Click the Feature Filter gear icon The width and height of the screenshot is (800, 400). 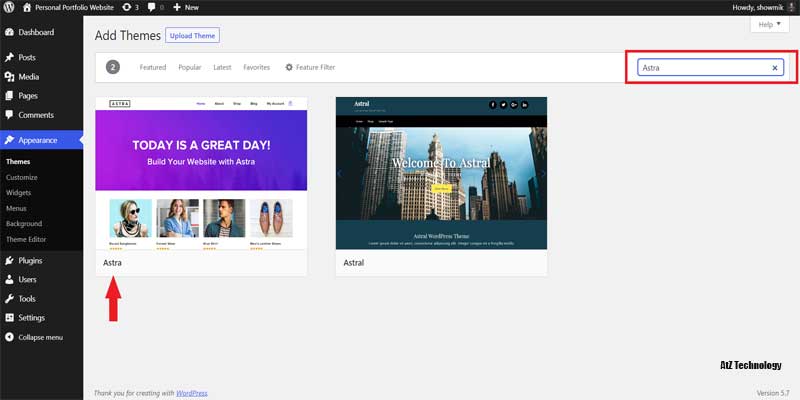tap(289, 67)
